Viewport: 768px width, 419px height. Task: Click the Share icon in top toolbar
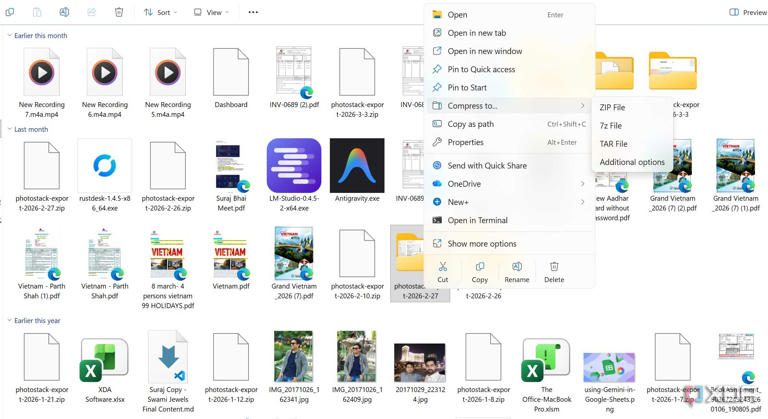pyautogui.click(x=92, y=12)
